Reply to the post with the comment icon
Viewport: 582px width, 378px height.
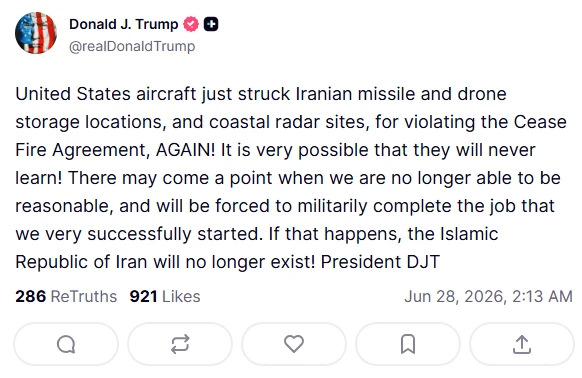point(66,344)
